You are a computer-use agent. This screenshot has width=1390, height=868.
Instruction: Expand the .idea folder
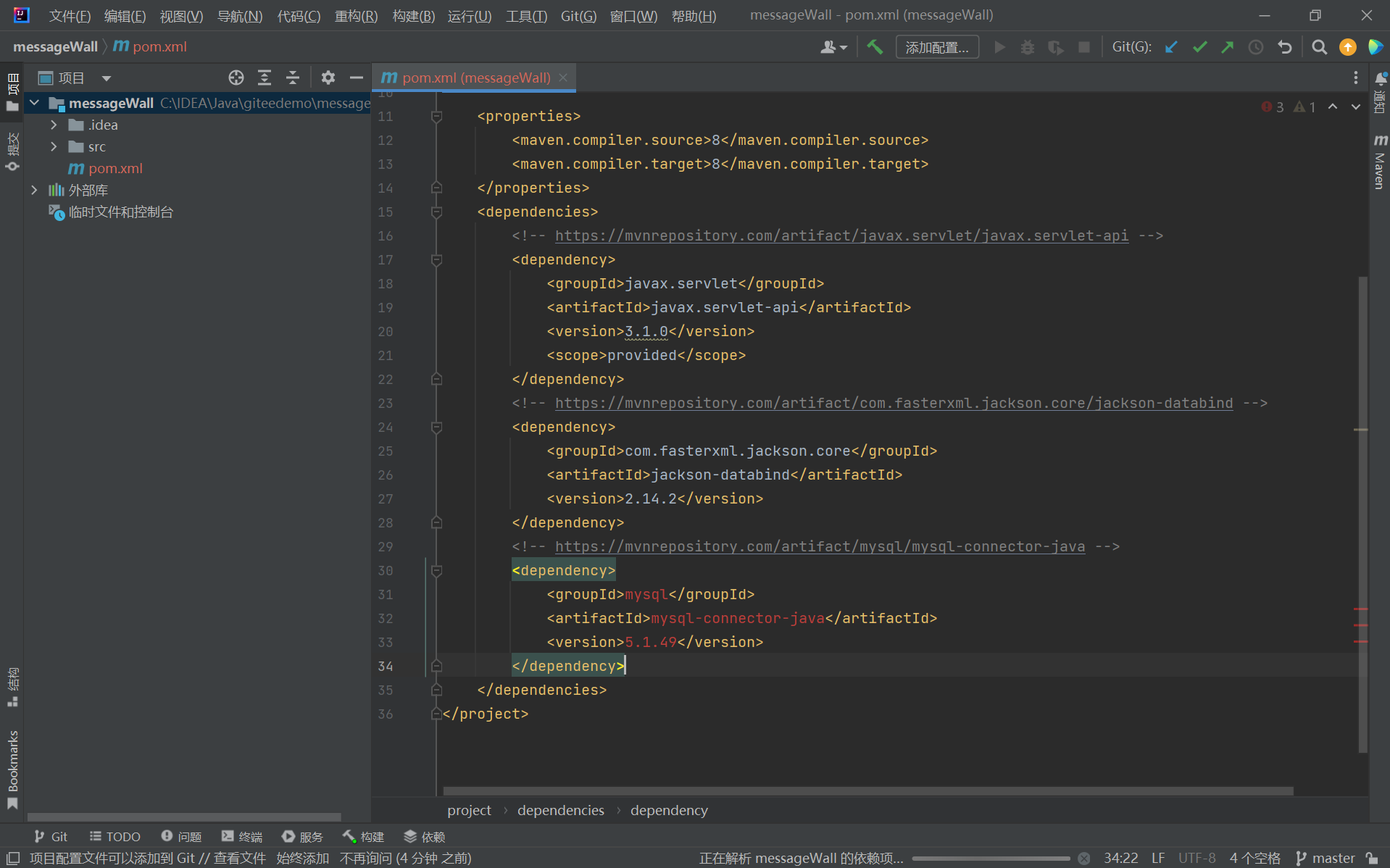coord(54,125)
